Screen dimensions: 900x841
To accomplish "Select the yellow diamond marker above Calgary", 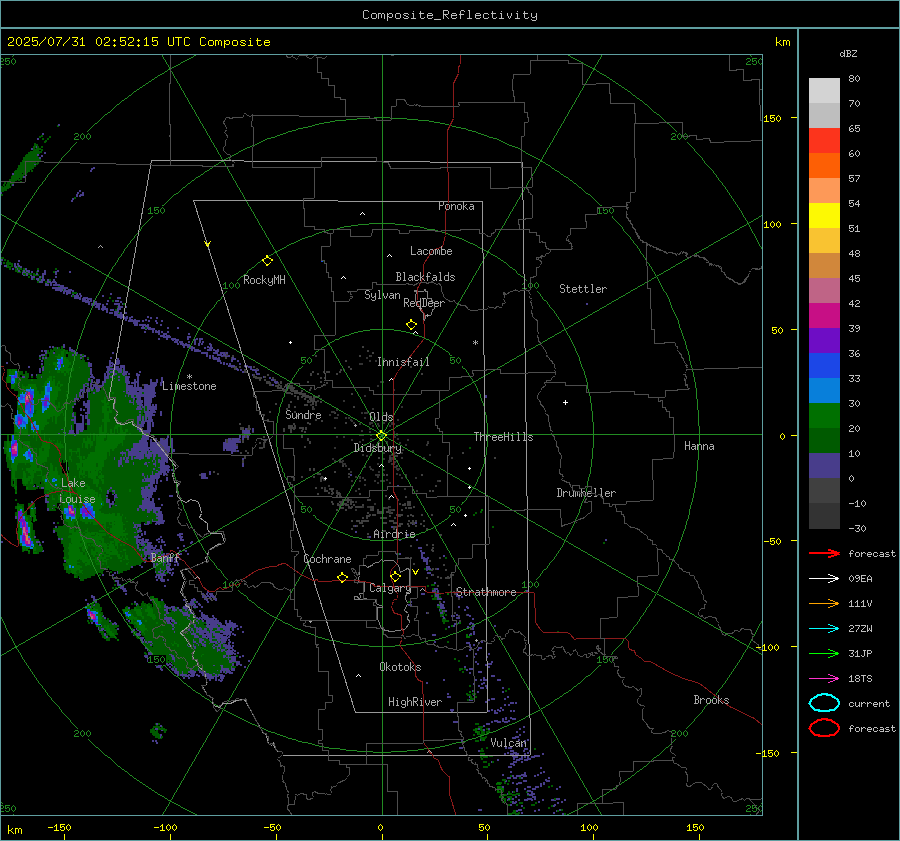I will tap(395, 576).
